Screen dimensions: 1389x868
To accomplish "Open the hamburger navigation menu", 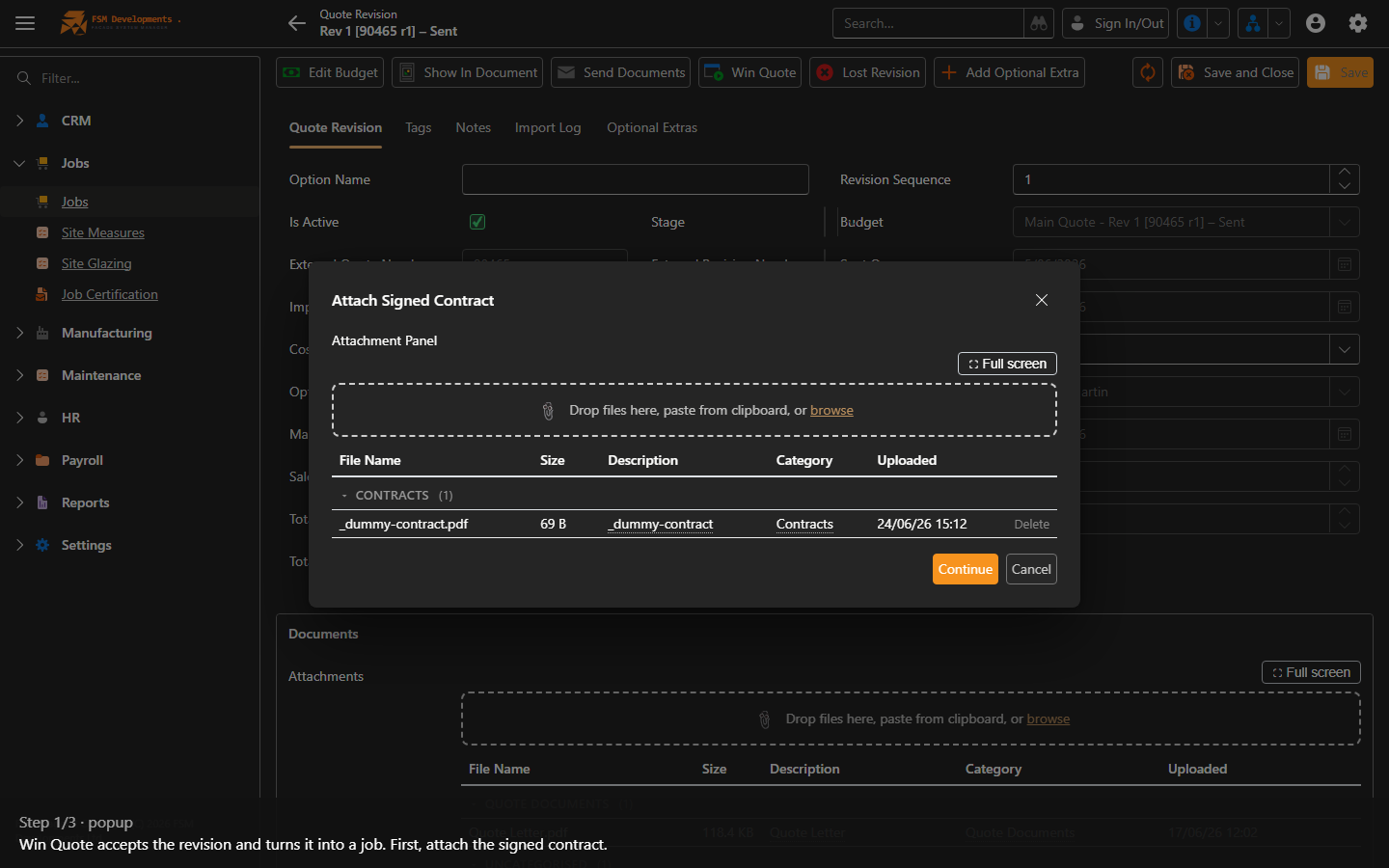I will [25, 23].
